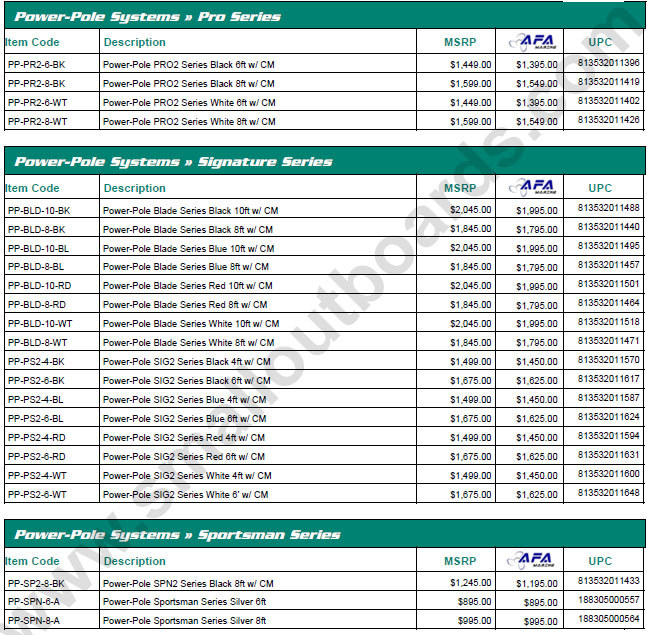
Task: Select item code PP-BLD-8-WT
Action: pos(37,343)
